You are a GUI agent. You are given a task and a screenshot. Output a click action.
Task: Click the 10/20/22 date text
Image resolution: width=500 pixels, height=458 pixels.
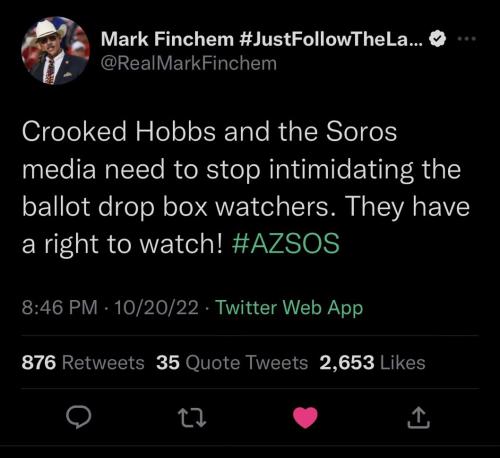coord(156,307)
